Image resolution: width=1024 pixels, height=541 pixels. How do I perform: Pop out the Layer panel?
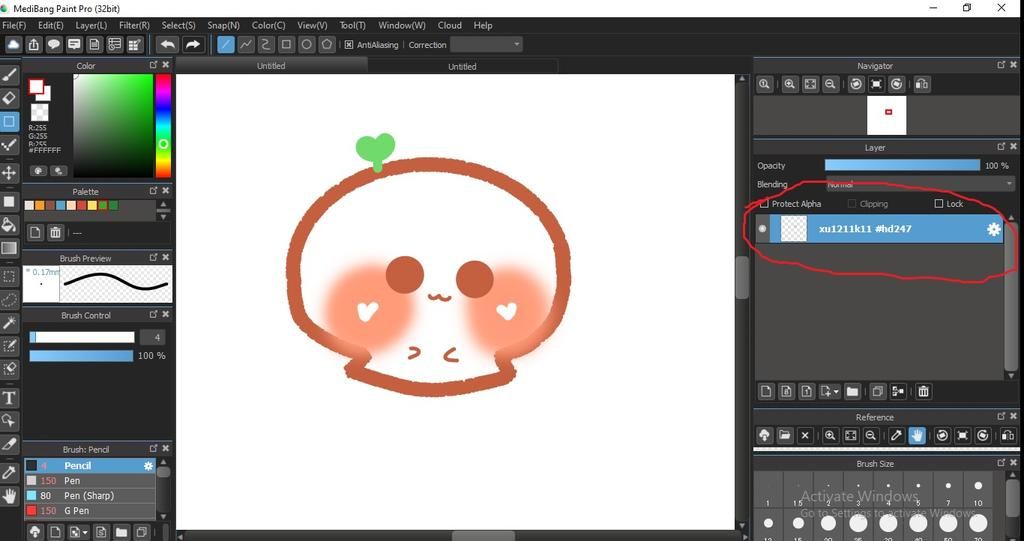[1001, 146]
